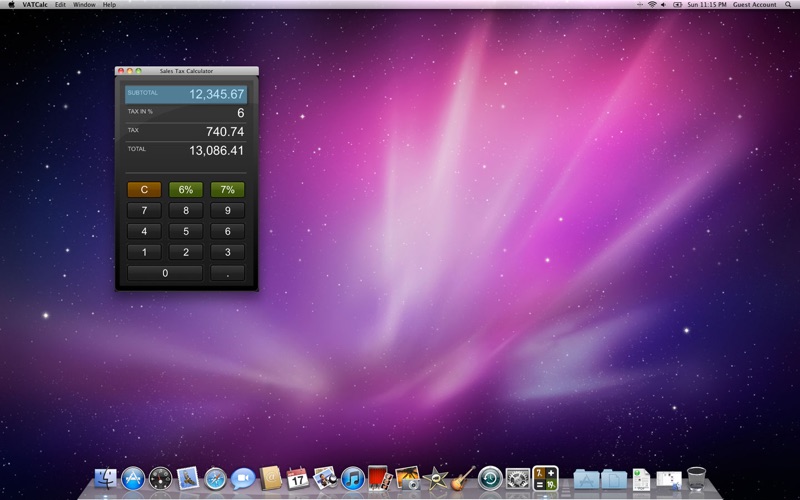Launch the App Store from the Dock
The height and width of the screenshot is (500, 800).
pos(133,479)
